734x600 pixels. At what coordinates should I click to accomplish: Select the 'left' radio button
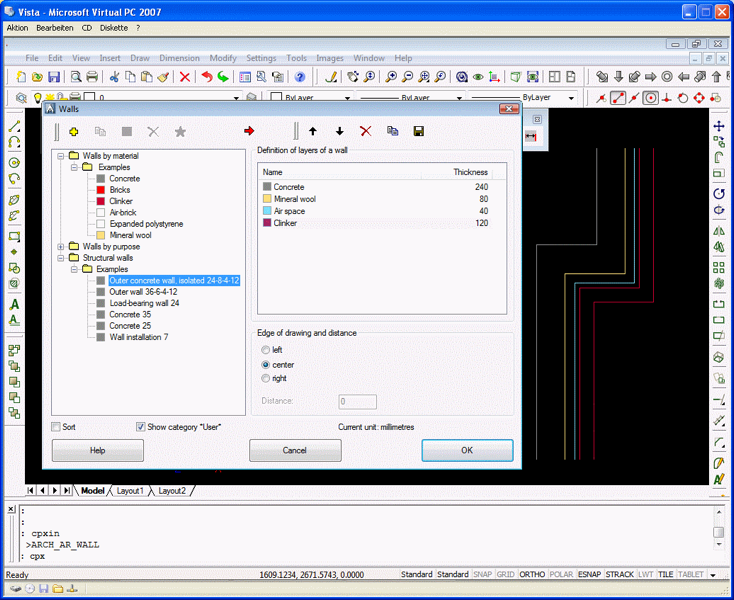(265, 350)
